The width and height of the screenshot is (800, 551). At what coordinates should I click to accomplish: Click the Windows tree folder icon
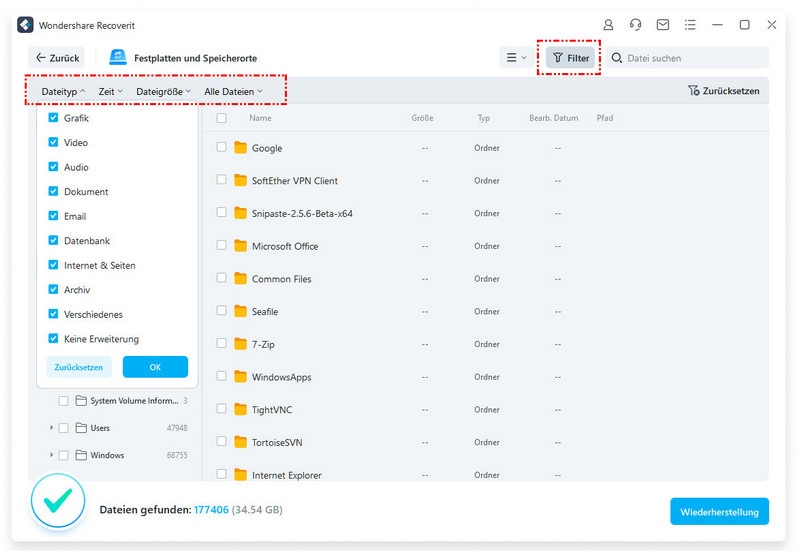[81, 455]
